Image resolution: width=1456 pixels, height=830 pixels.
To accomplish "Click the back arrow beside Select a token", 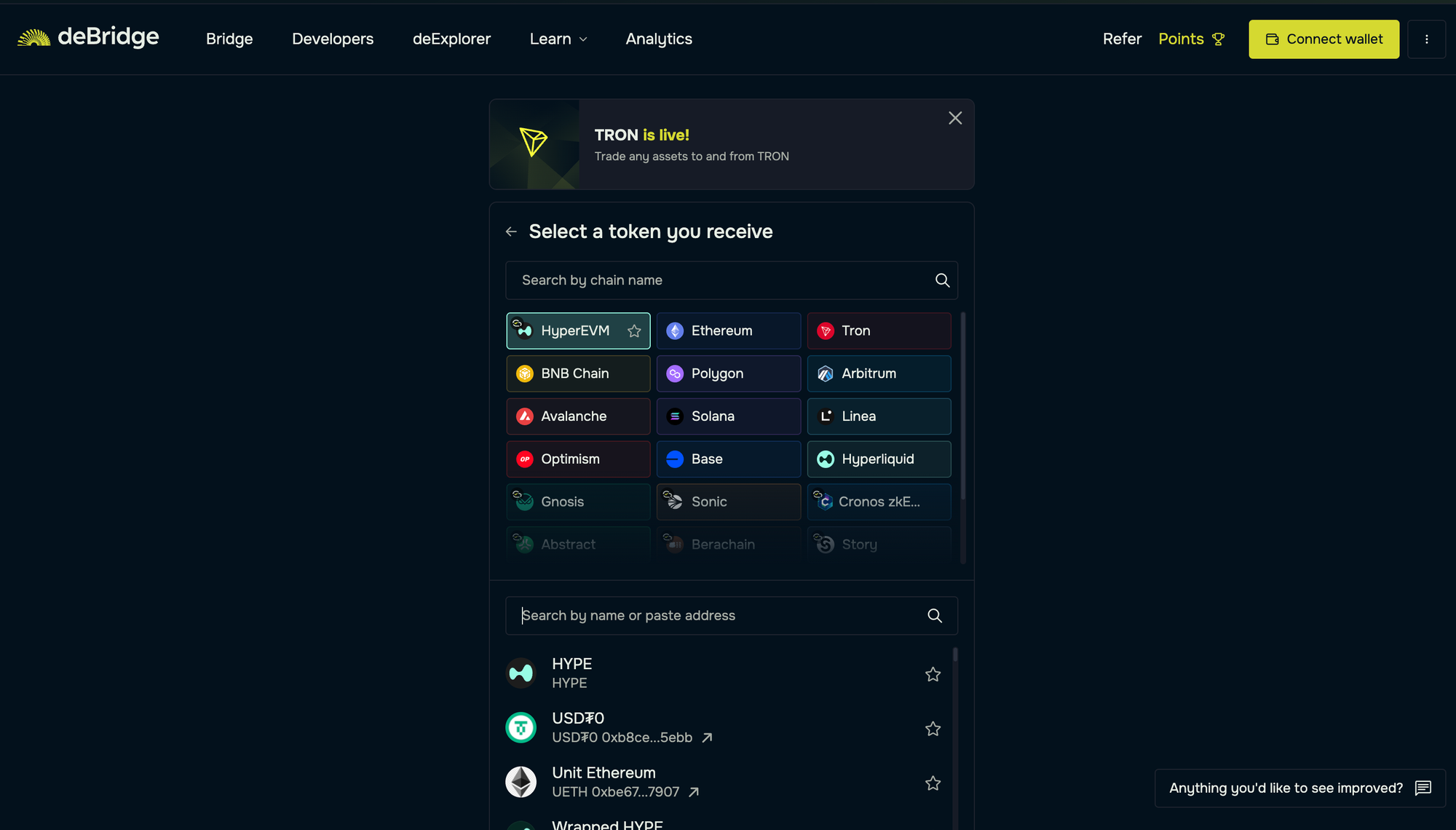I will (x=511, y=232).
